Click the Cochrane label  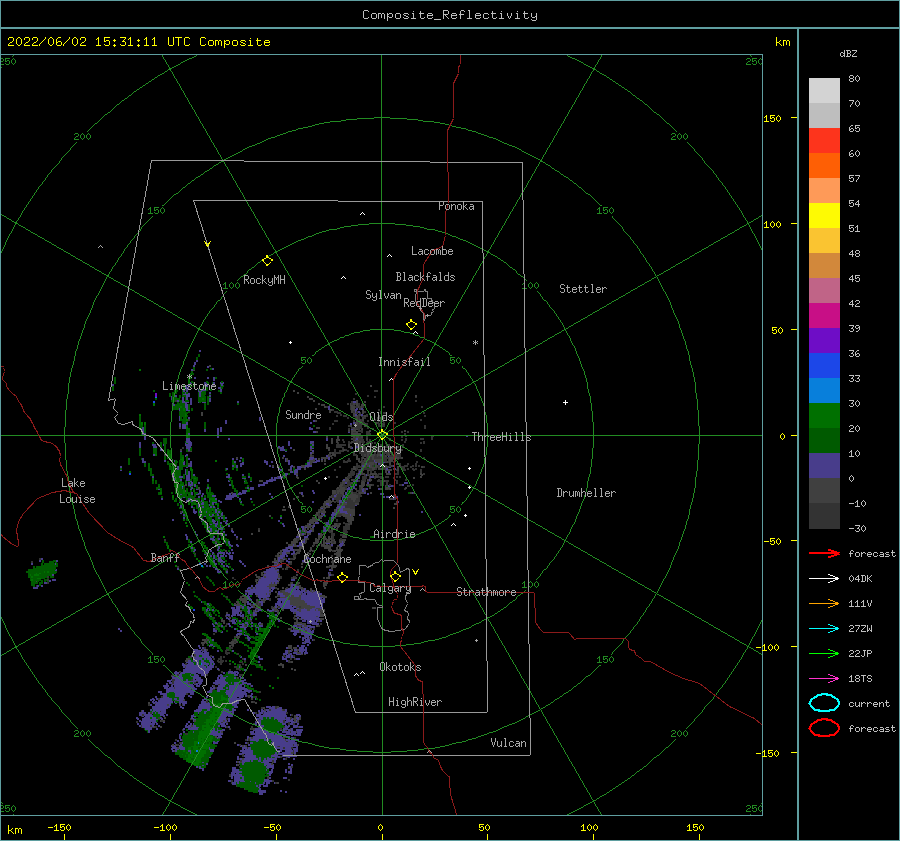click(x=327, y=559)
